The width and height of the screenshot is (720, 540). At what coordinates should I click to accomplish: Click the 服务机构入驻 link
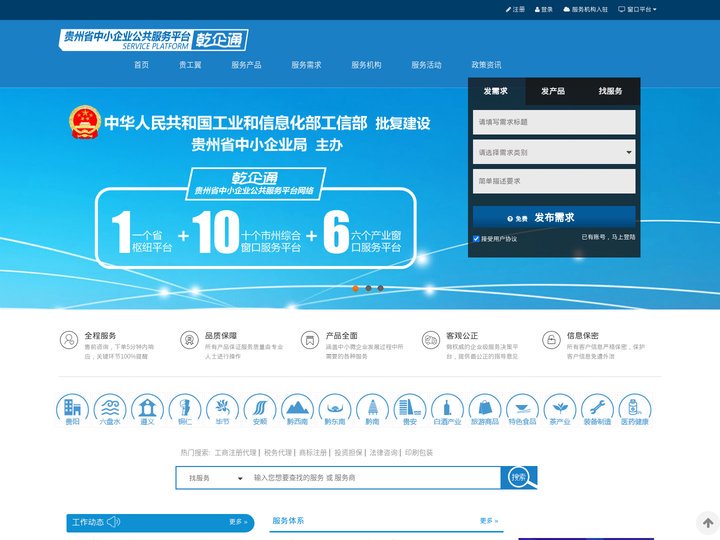point(585,9)
